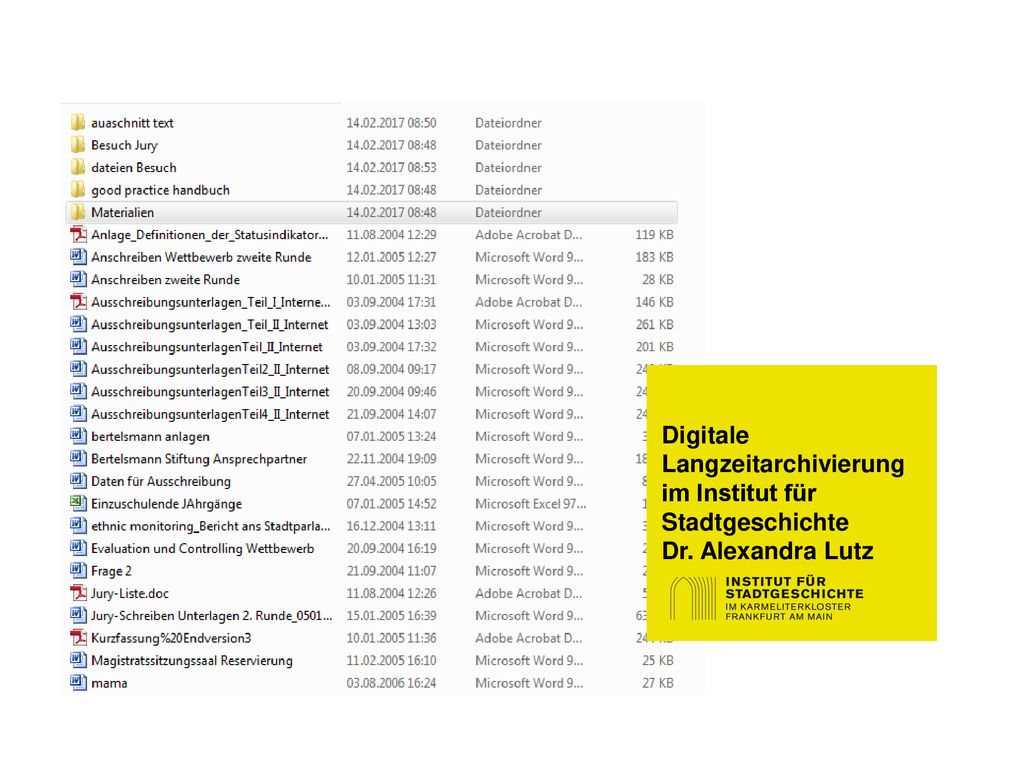The image size is (1024, 768).
Task: Click title Digitale Langzeitarchivierung on yellow box
Action: tap(782, 449)
